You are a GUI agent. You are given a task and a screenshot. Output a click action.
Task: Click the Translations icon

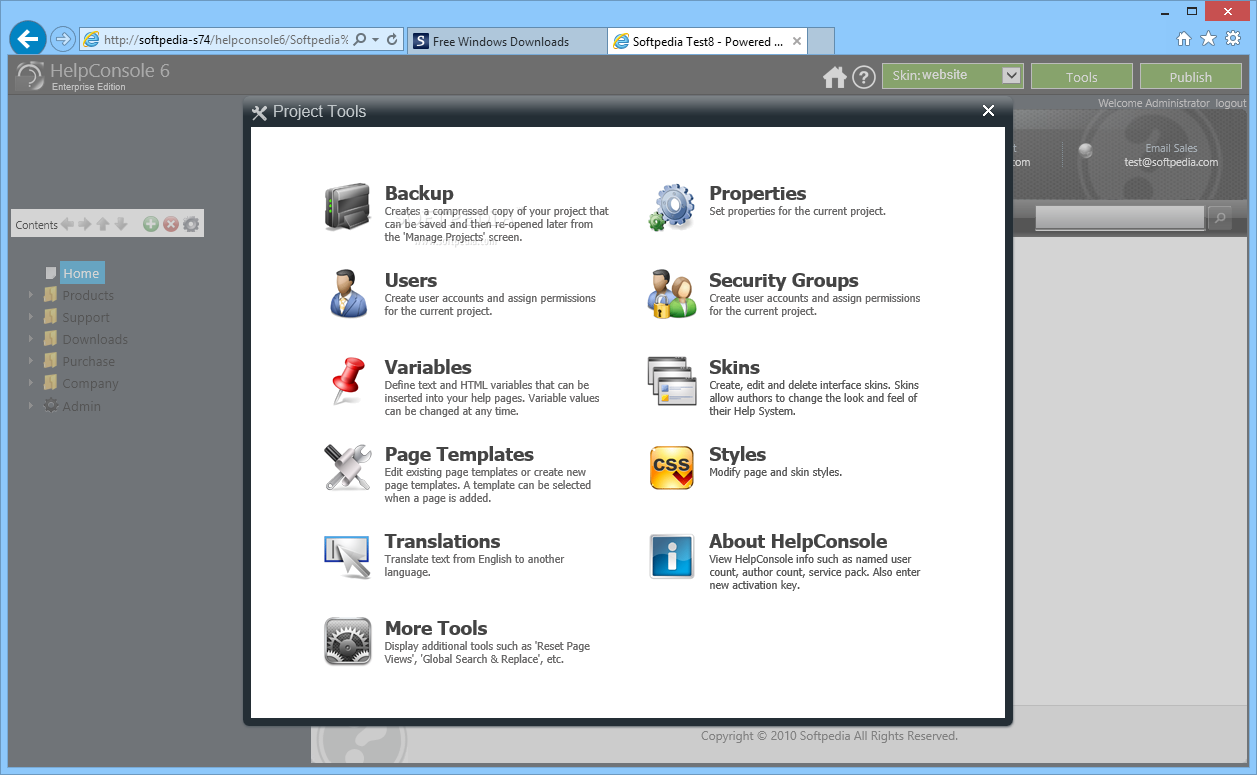click(347, 556)
